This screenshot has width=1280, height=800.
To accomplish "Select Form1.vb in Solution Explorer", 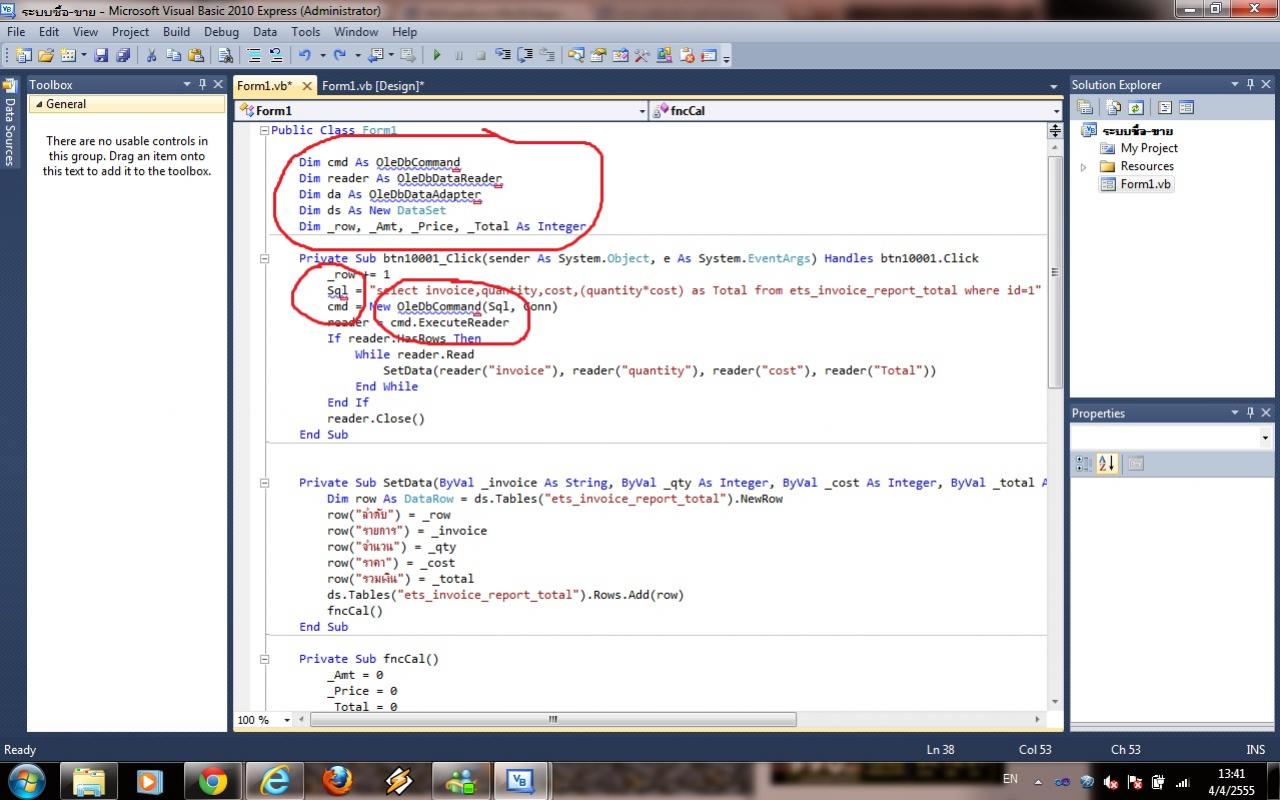I will [1145, 184].
